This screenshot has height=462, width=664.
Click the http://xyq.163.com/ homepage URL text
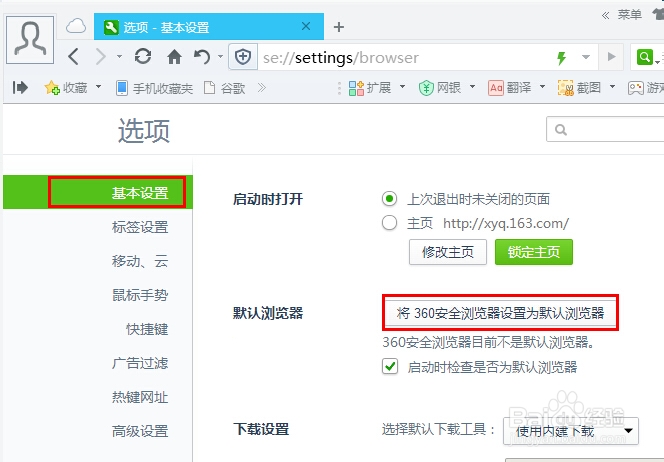[x=506, y=223]
